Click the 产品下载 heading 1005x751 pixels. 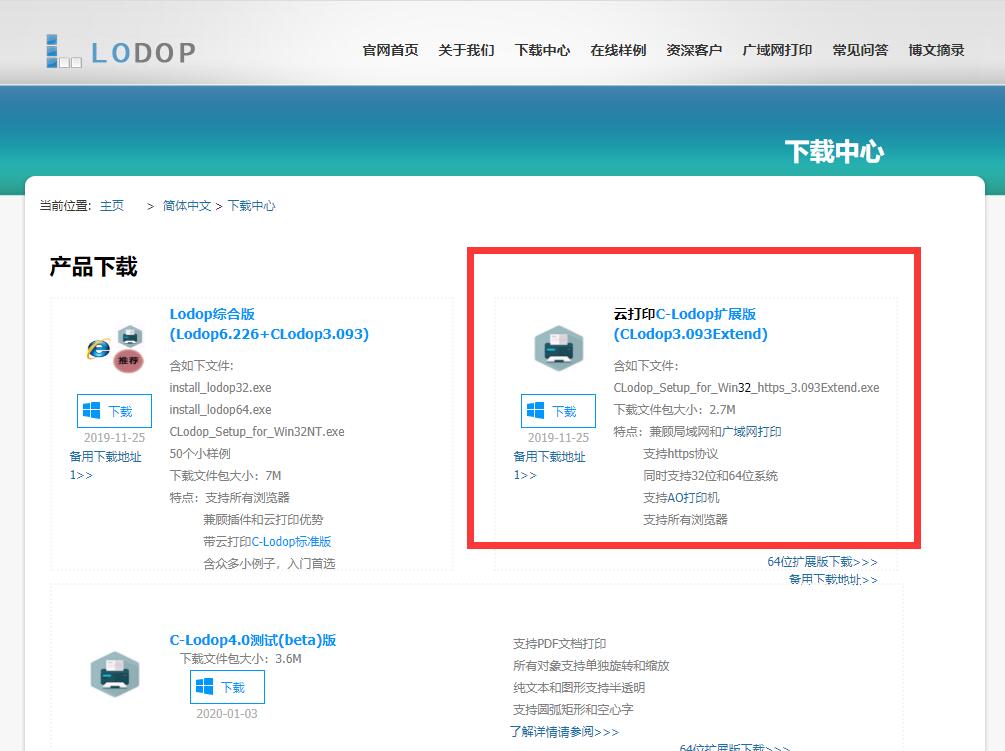[94, 267]
